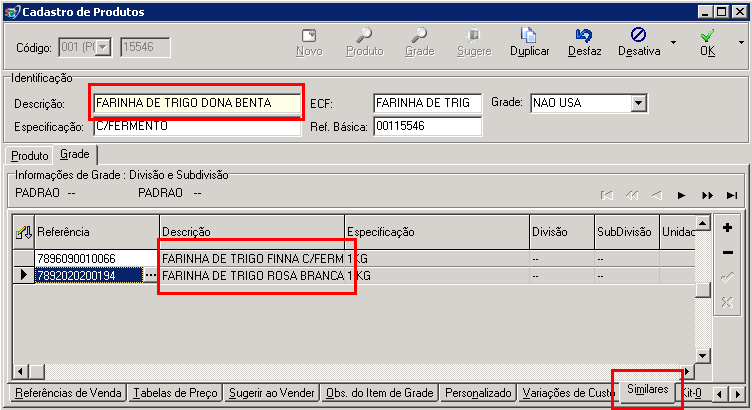Go to next grade record arrow
752x410 pixels.
(681, 195)
